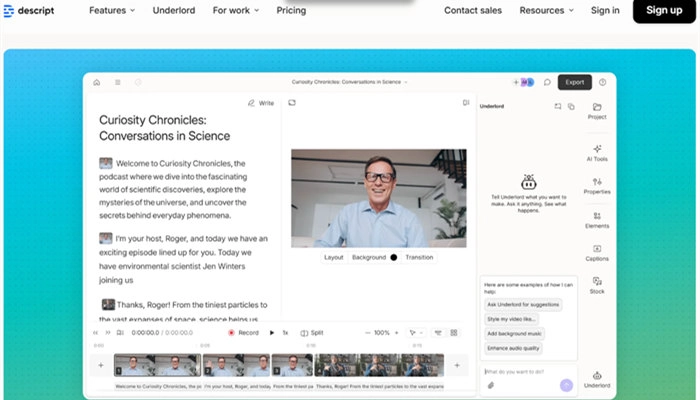Viewport: 700px width, 400px height.
Task: Open the AI Tools sidebar panel
Action: (x=597, y=151)
